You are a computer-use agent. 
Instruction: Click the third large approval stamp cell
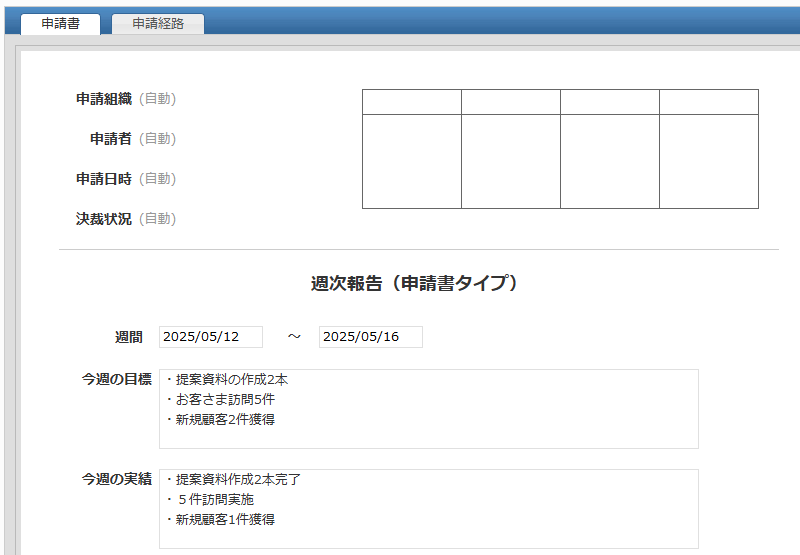click(609, 161)
